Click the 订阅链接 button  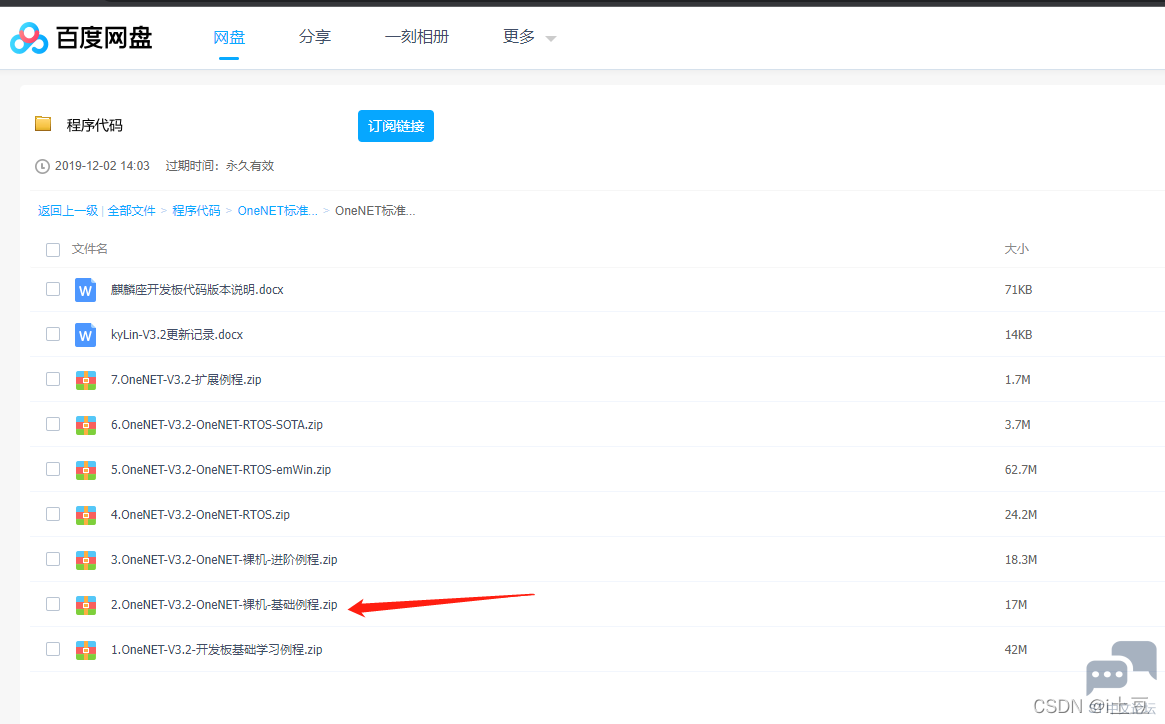click(x=396, y=126)
